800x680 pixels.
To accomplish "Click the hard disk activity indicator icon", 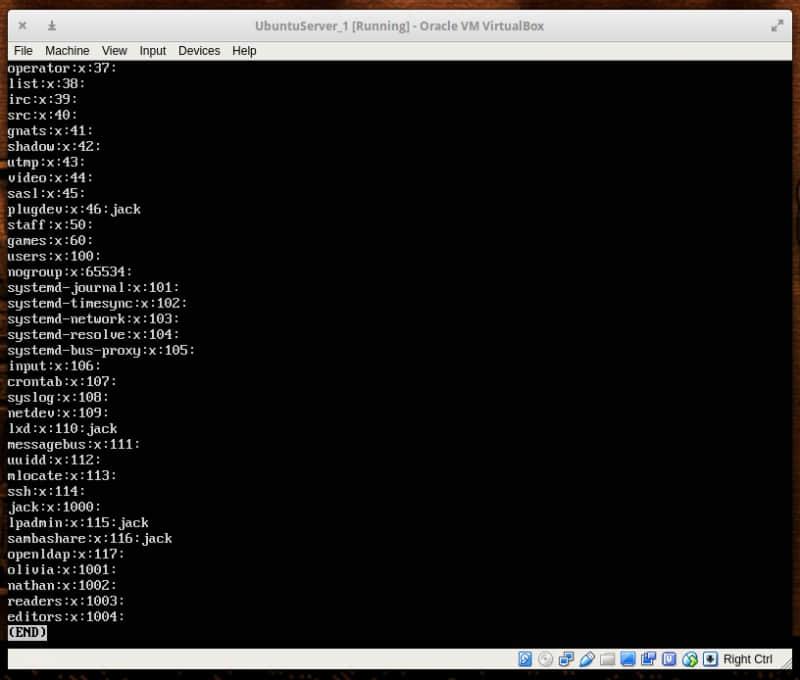I will [x=525, y=659].
